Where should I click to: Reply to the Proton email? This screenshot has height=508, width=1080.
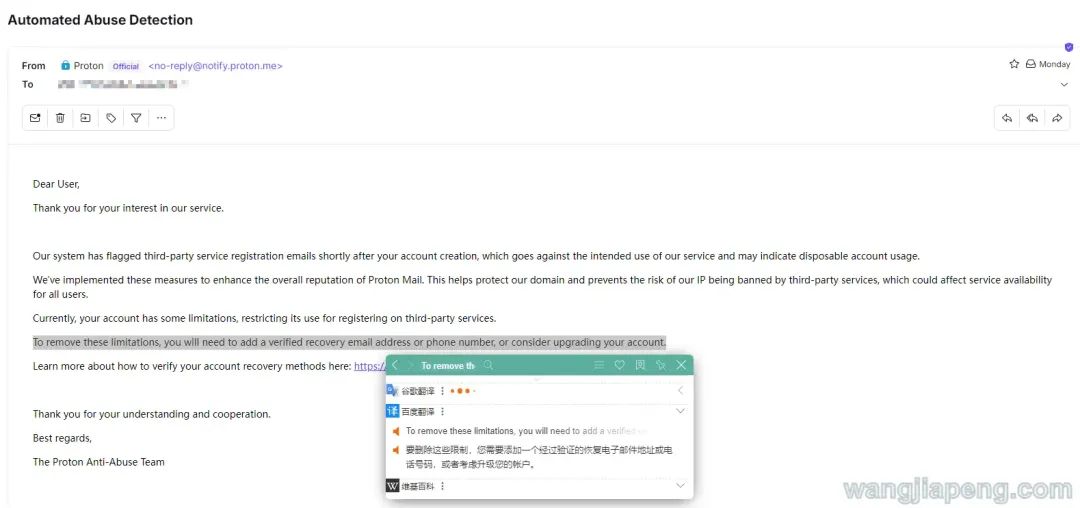pos(1007,118)
